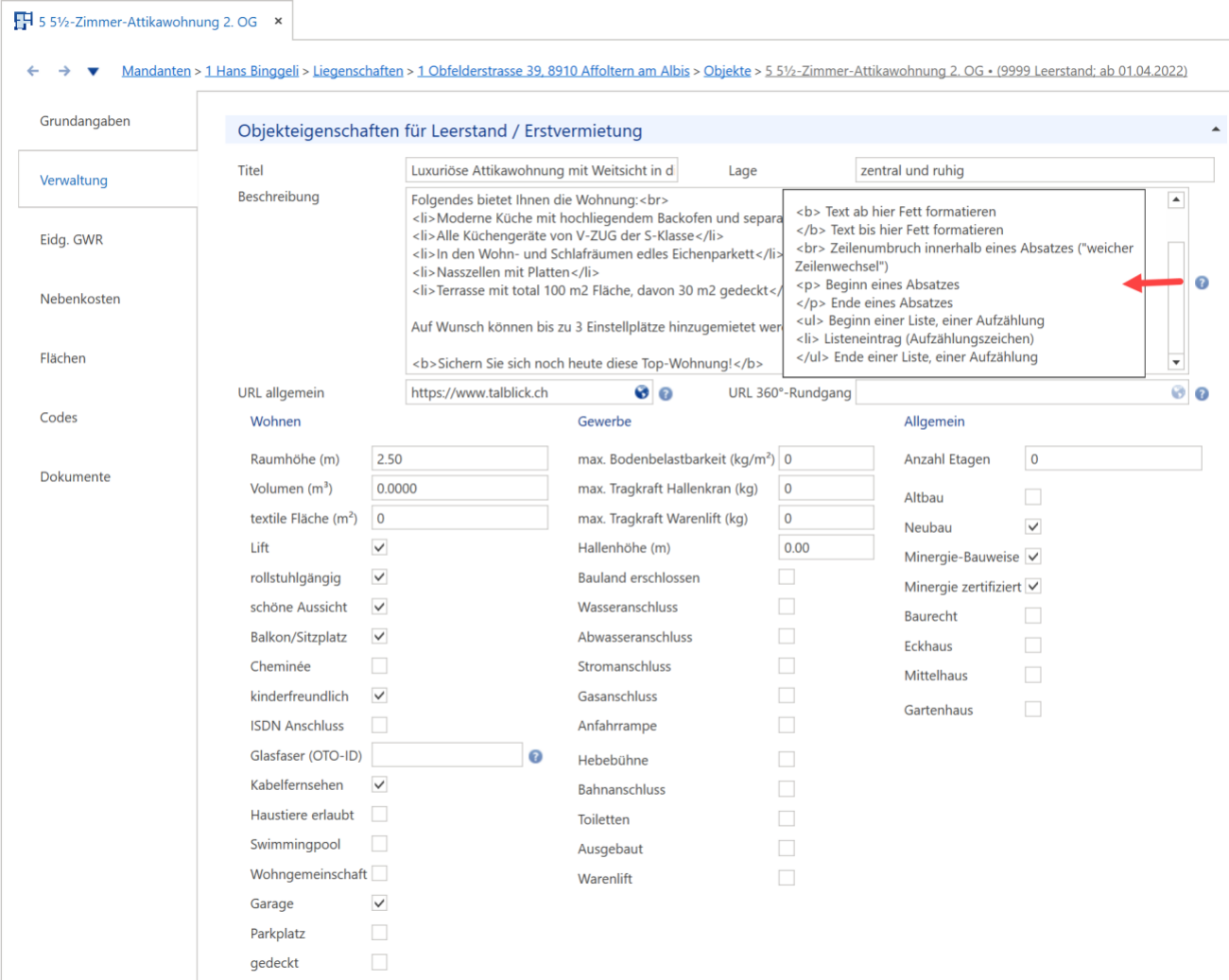Switch to the Eidg. GWR tab

click(x=72, y=239)
